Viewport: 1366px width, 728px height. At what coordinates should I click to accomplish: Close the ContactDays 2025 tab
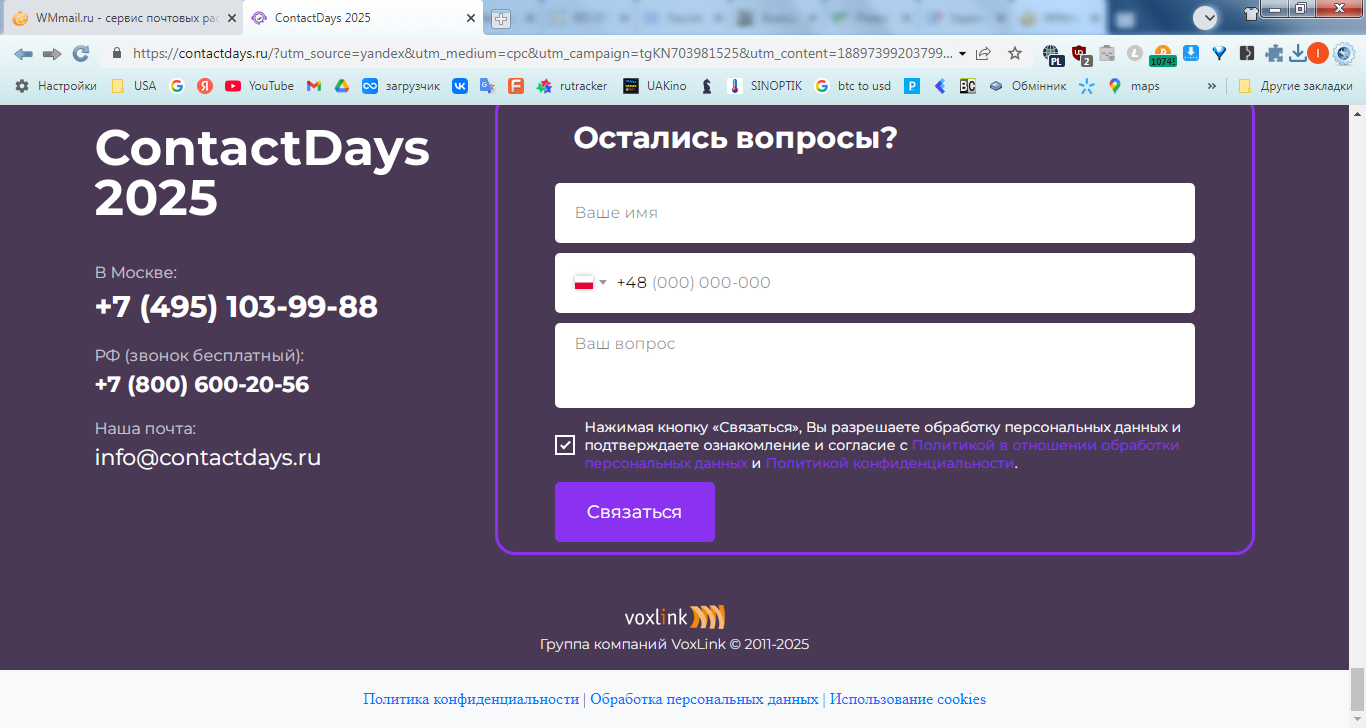click(469, 18)
